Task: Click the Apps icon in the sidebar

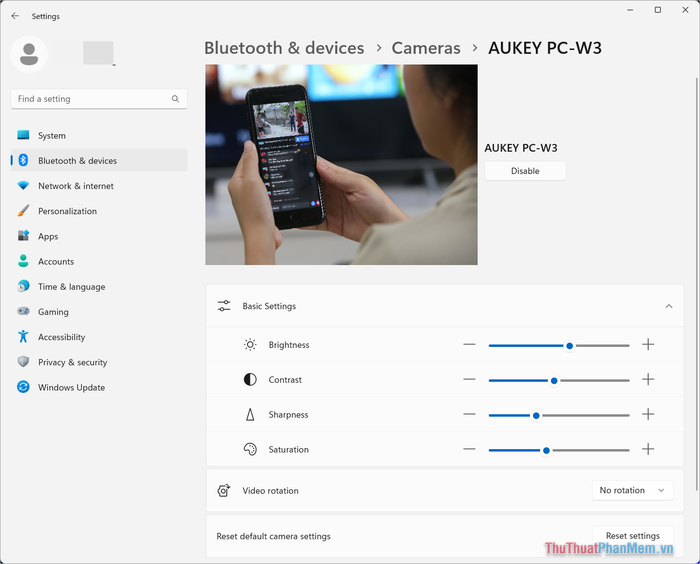Action: tap(23, 236)
